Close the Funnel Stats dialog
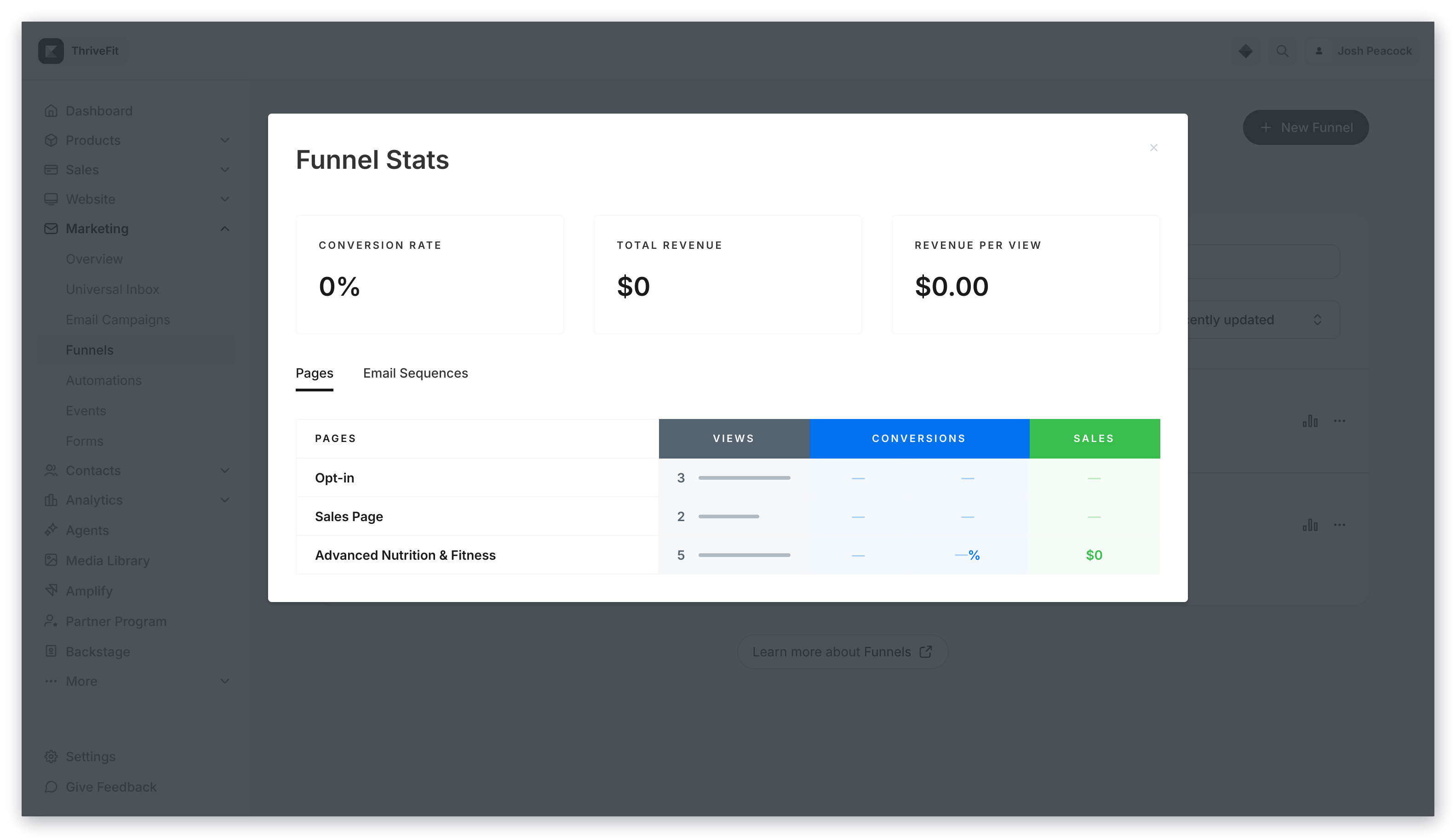Image resolution: width=1456 pixels, height=838 pixels. click(x=1153, y=148)
